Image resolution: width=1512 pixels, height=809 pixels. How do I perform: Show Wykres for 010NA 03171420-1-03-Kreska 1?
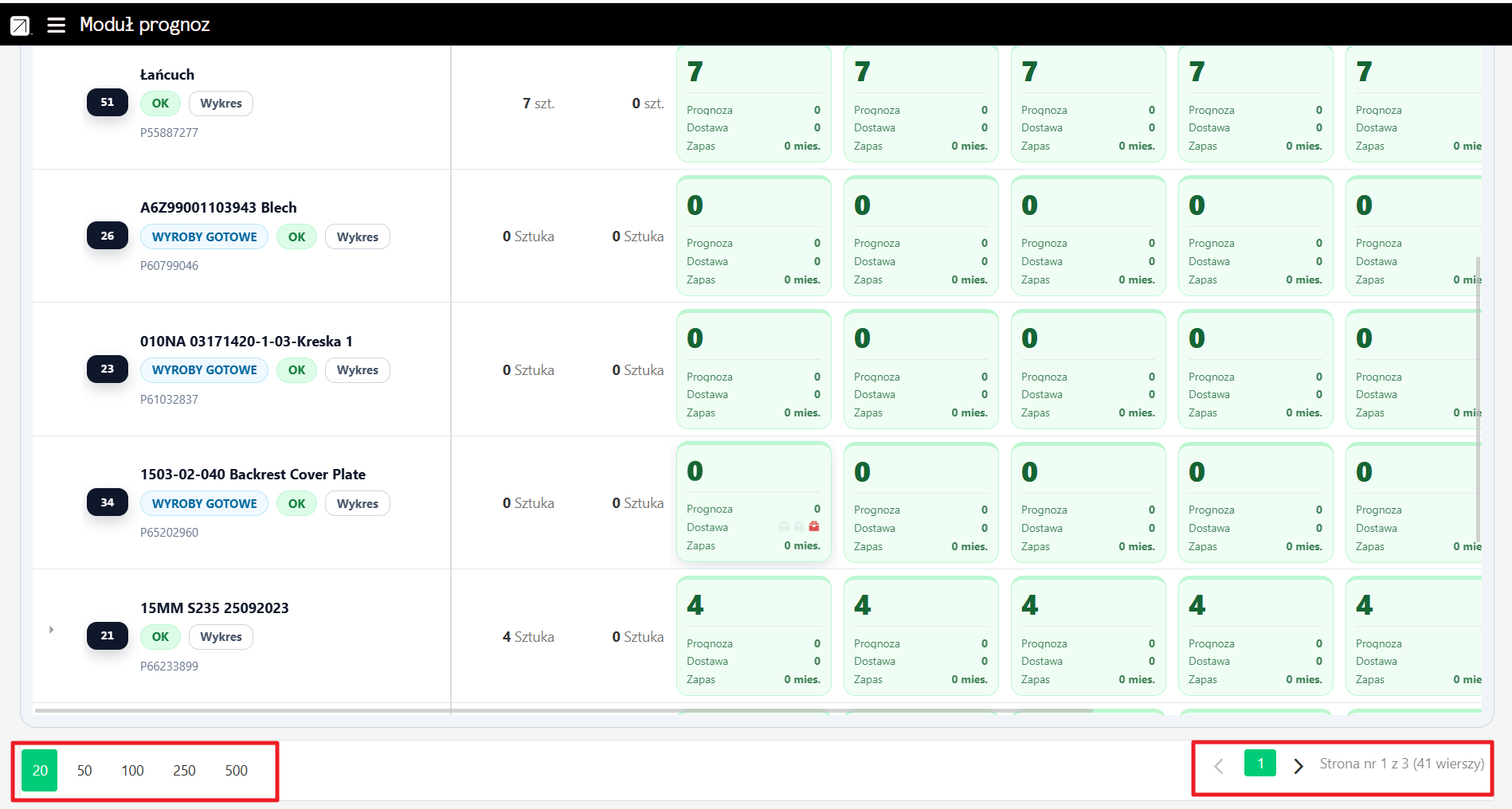point(358,370)
